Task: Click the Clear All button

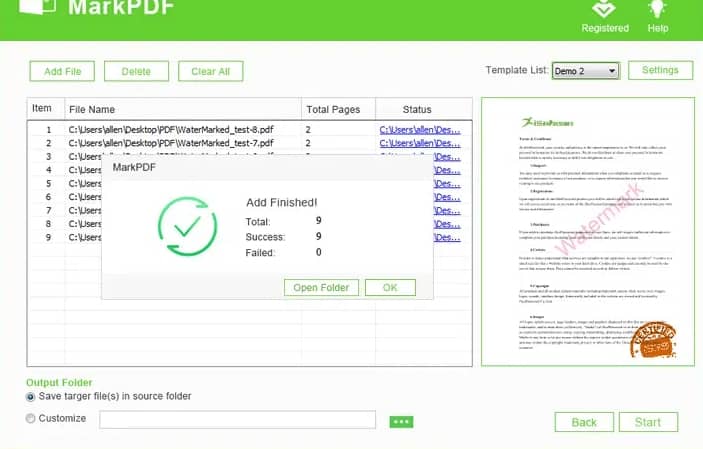Action: 211,71
